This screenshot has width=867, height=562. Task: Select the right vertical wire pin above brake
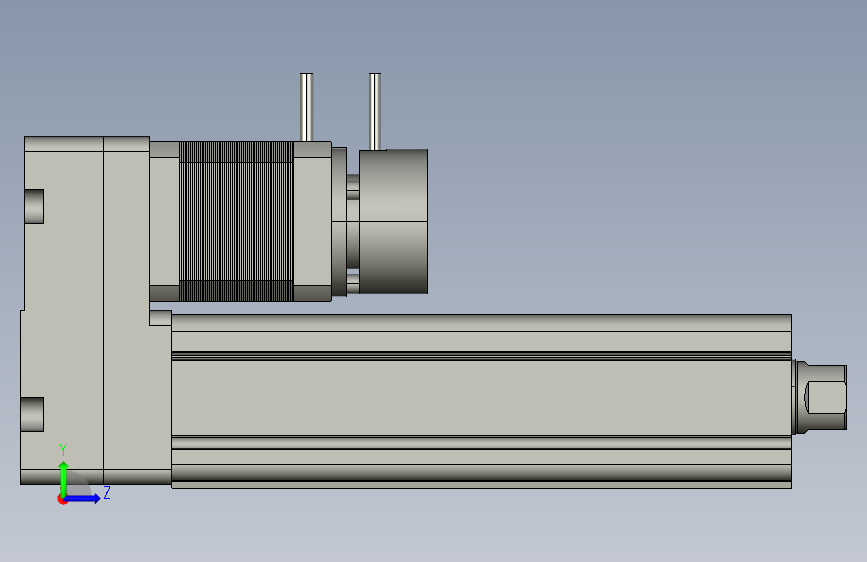tap(375, 111)
